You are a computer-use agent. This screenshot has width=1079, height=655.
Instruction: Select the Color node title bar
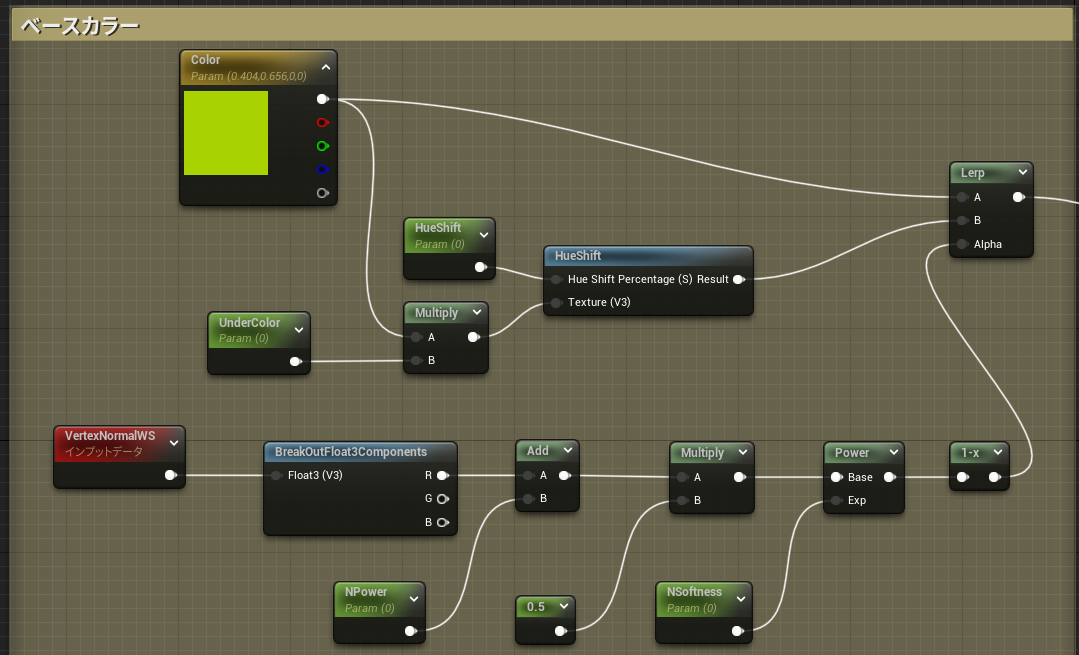(x=258, y=67)
